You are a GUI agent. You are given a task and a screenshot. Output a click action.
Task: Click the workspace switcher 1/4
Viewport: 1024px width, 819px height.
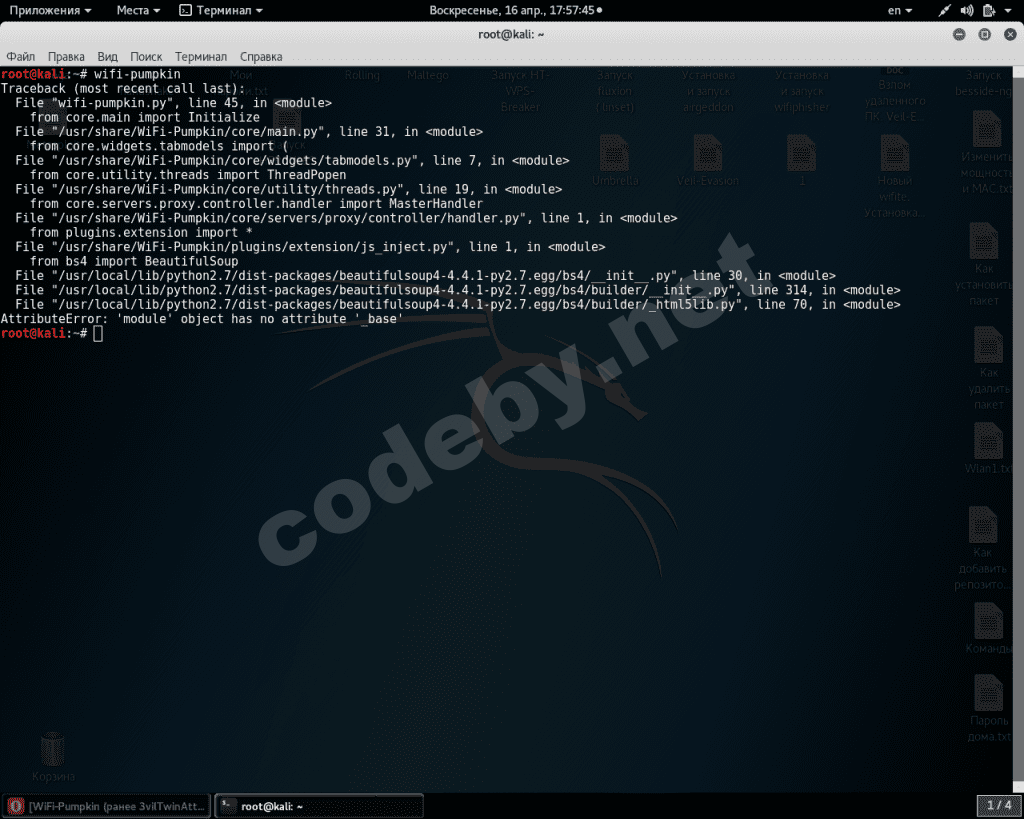click(999, 806)
